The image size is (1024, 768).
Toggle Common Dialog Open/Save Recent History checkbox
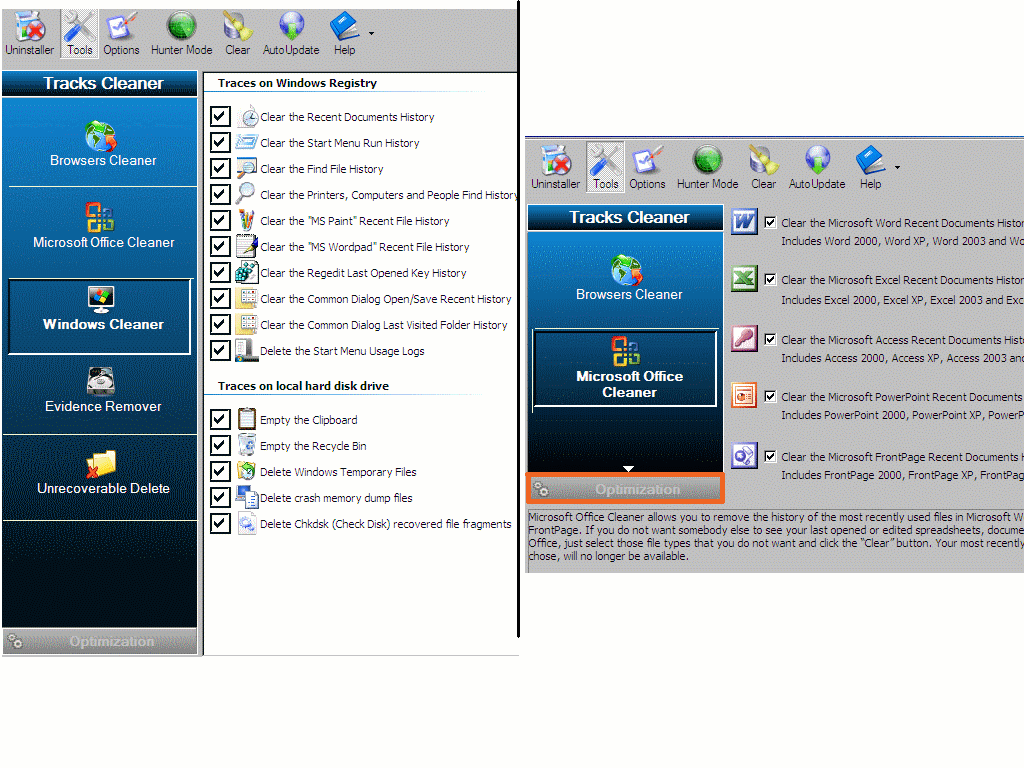tap(220, 298)
